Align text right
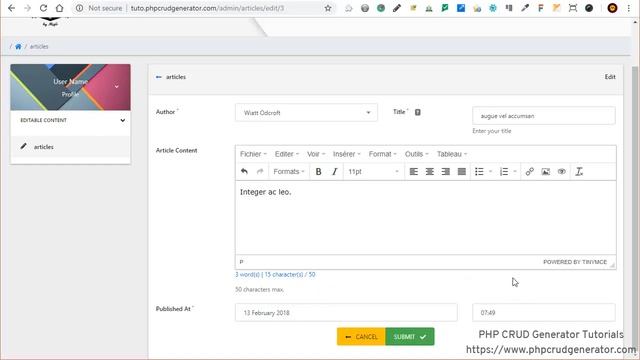Viewport: 640px width, 360px height. (445, 172)
